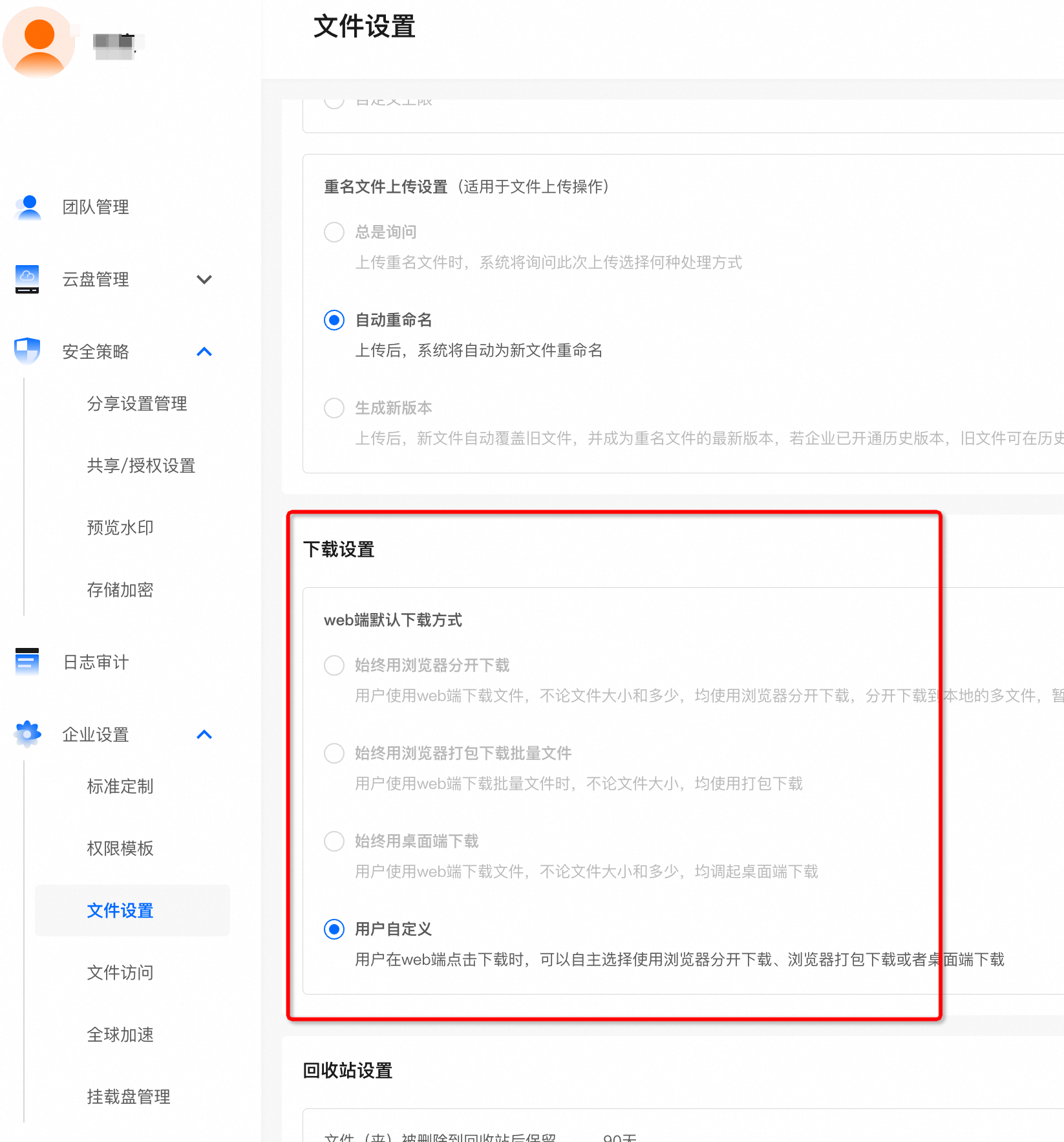
Task: Select 总是询问 radio option
Action: pos(334,232)
